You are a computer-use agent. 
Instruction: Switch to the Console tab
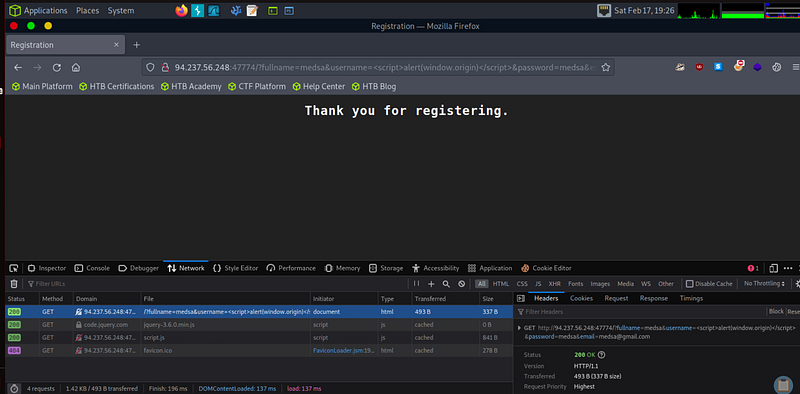coord(92,268)
